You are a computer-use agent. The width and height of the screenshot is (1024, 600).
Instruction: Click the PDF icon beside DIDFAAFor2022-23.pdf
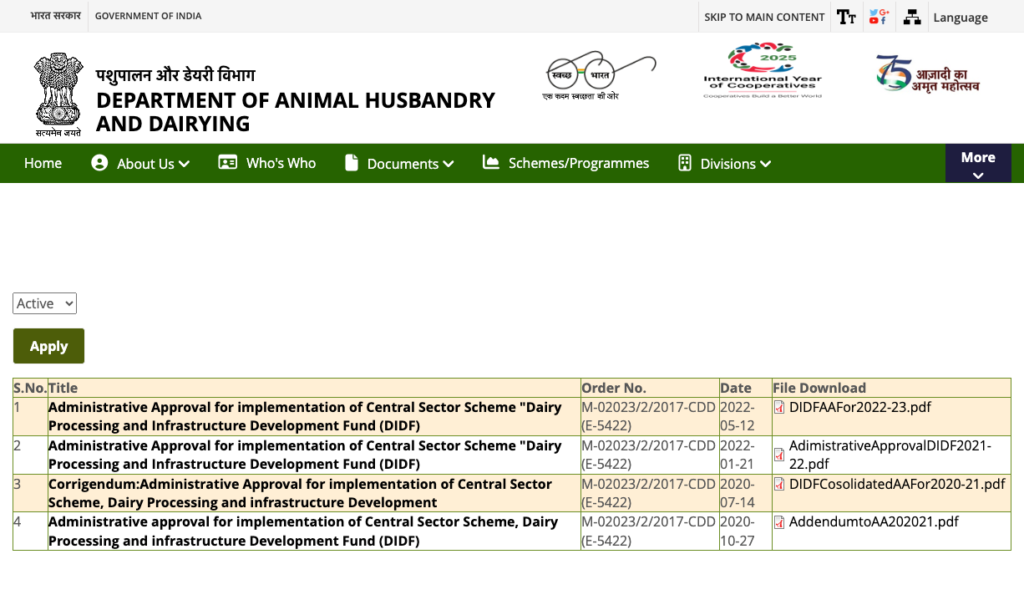coord(778,407)
